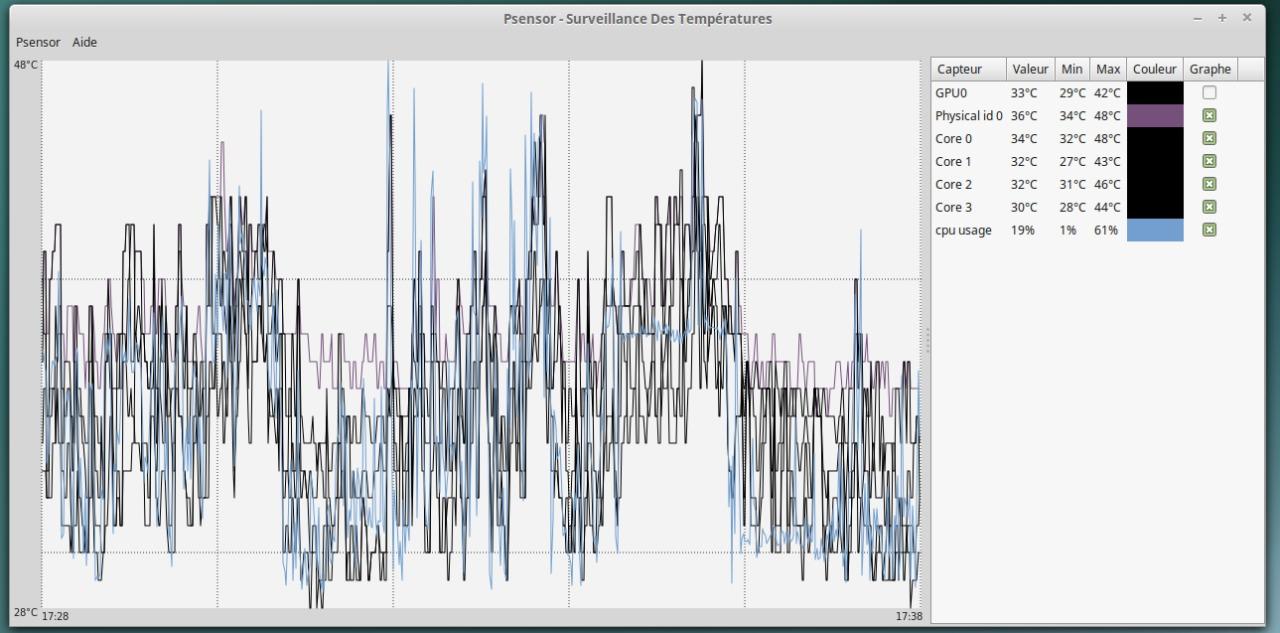Uncheck the Core 3 graph box
1280x633 pixels.
[x=1210, y=207]
